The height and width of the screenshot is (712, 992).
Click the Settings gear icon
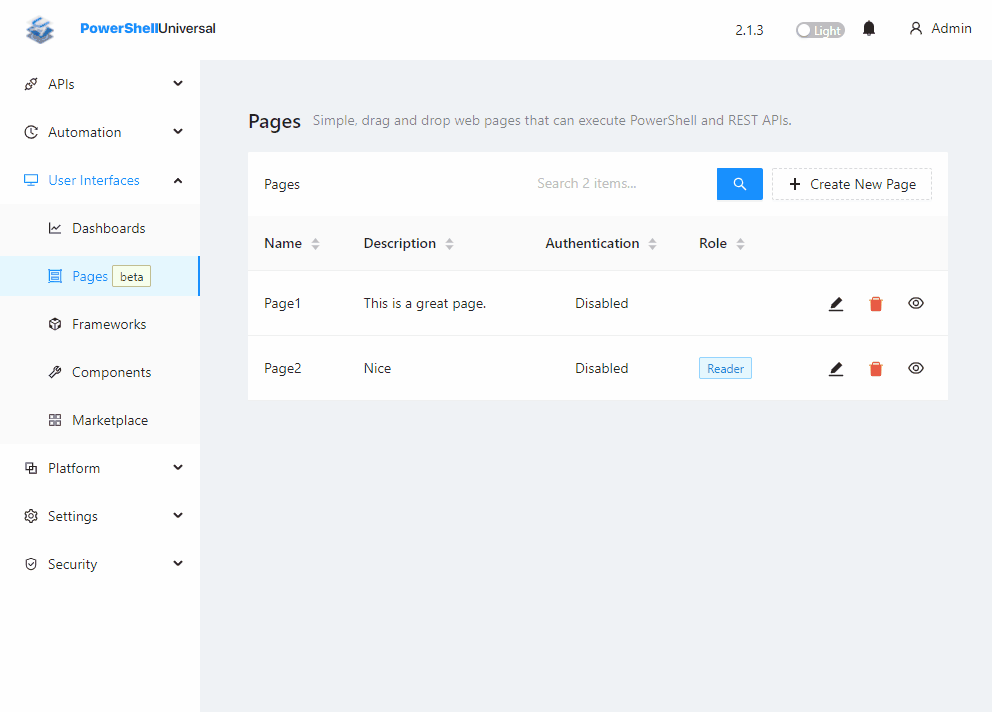(x=30, y=516)
